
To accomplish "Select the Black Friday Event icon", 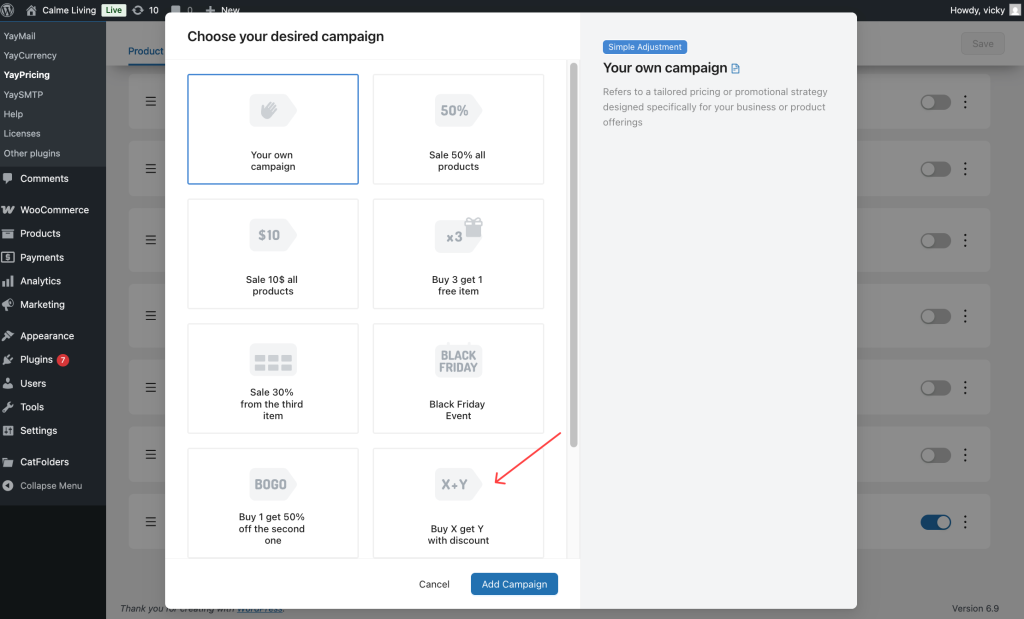I will 458,360.
